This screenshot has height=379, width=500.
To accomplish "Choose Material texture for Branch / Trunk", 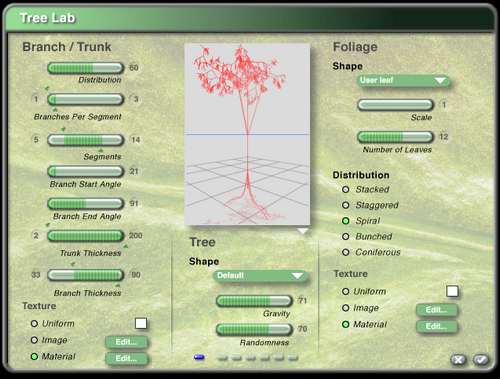I will [x=34, y=356].
